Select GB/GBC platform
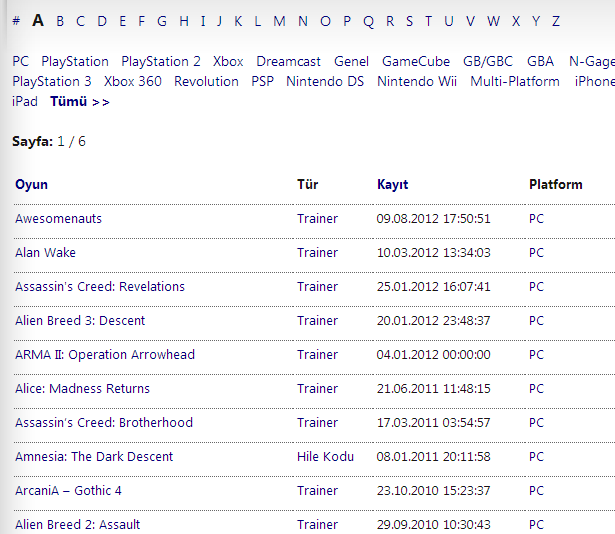 (488, 61)
